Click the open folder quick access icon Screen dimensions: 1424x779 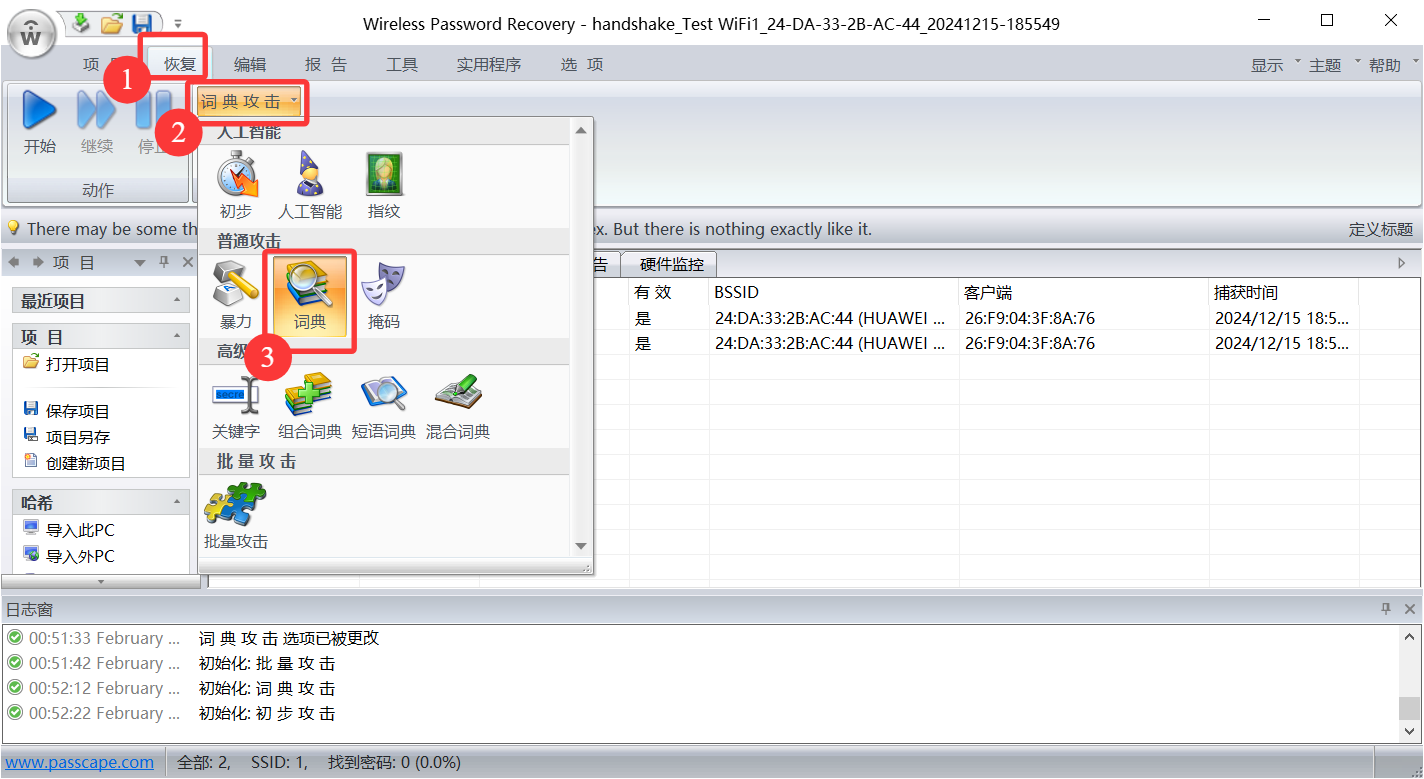112,22
